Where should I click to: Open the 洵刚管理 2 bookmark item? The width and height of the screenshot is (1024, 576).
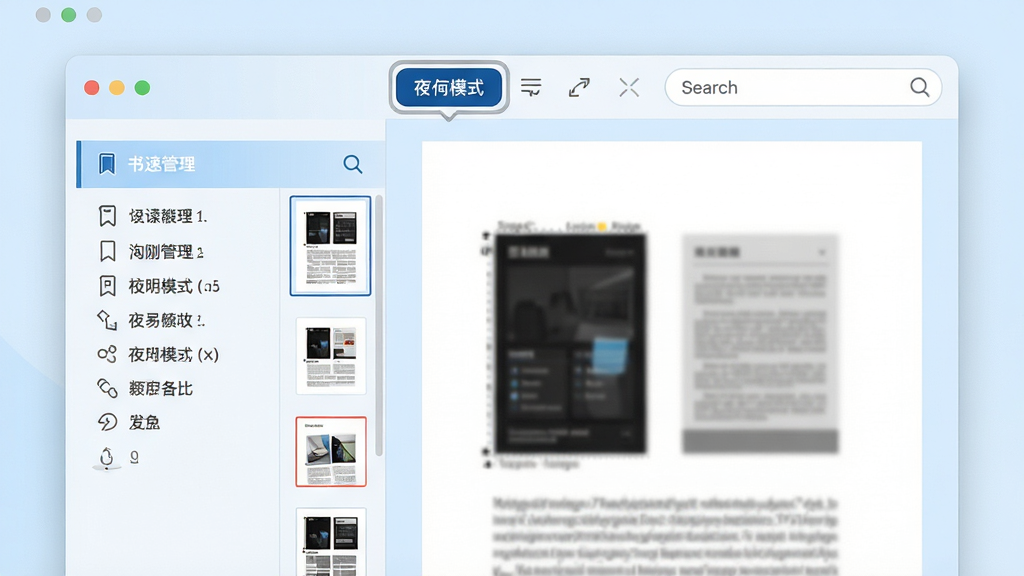[166, 251]
